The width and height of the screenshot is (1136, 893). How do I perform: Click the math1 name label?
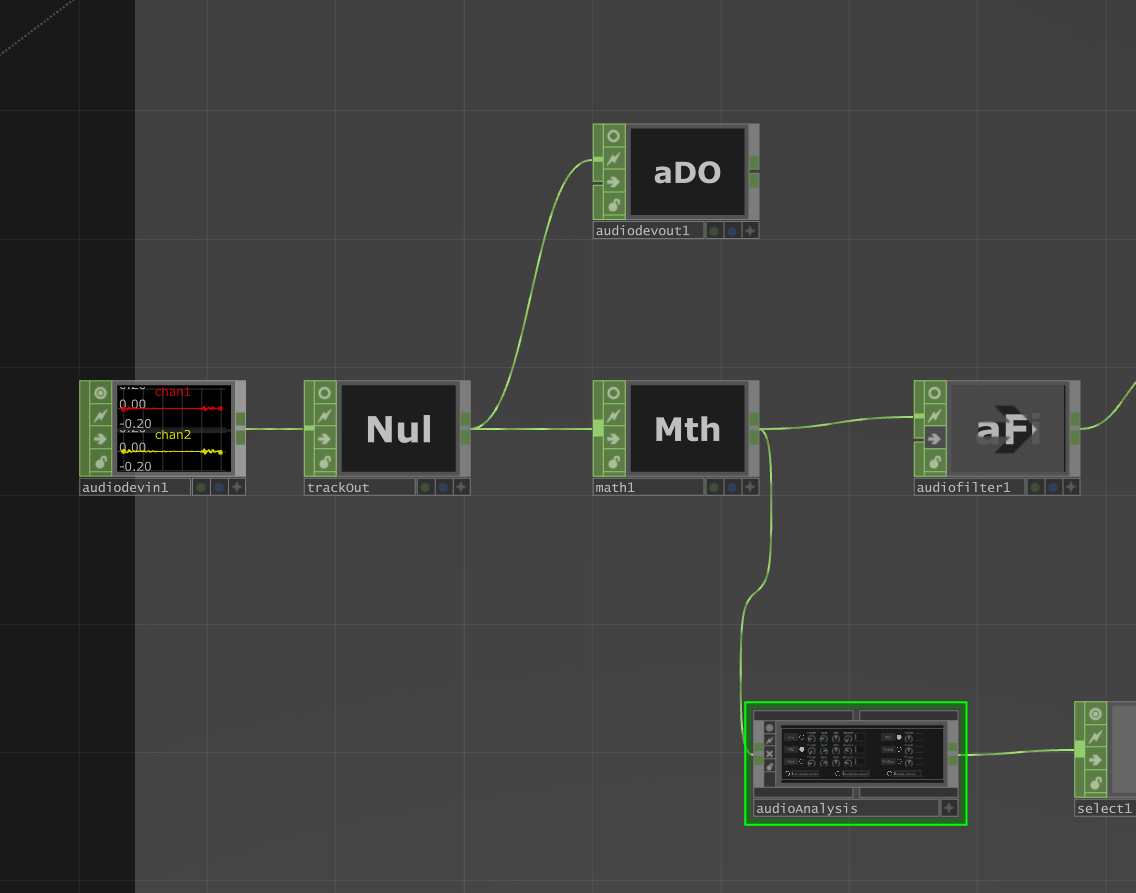click(648, 487)
